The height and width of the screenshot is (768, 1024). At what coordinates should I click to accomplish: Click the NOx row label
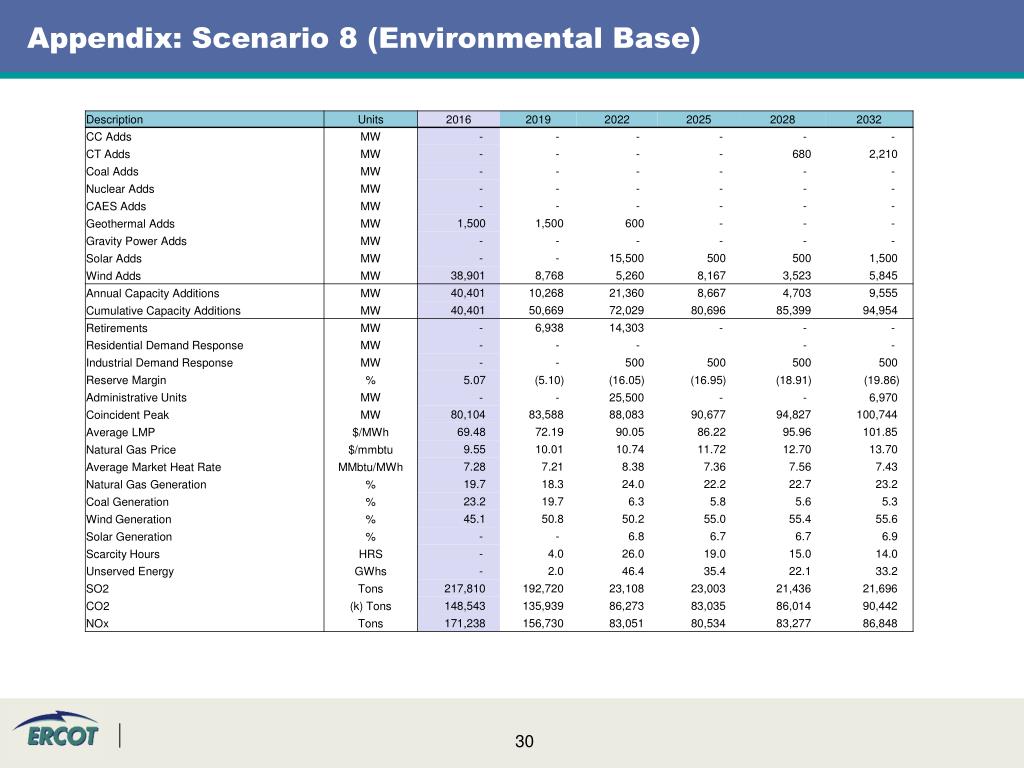click(97, 624)
